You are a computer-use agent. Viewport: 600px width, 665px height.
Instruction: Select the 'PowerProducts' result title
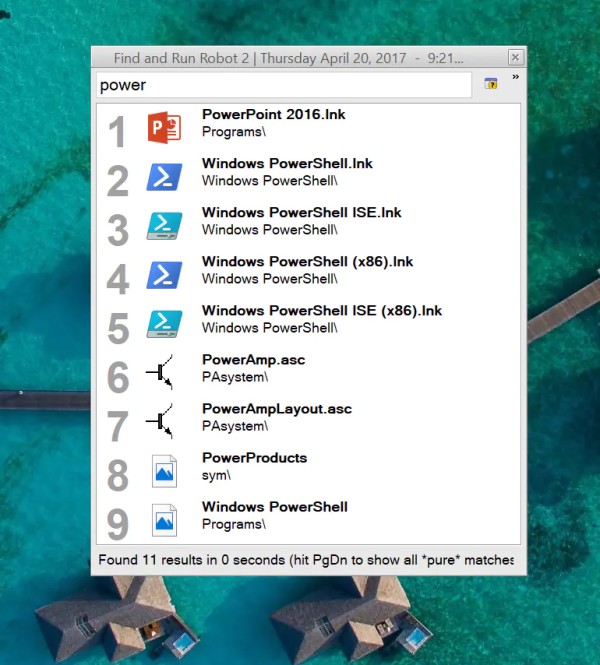(x=254, y=458)
